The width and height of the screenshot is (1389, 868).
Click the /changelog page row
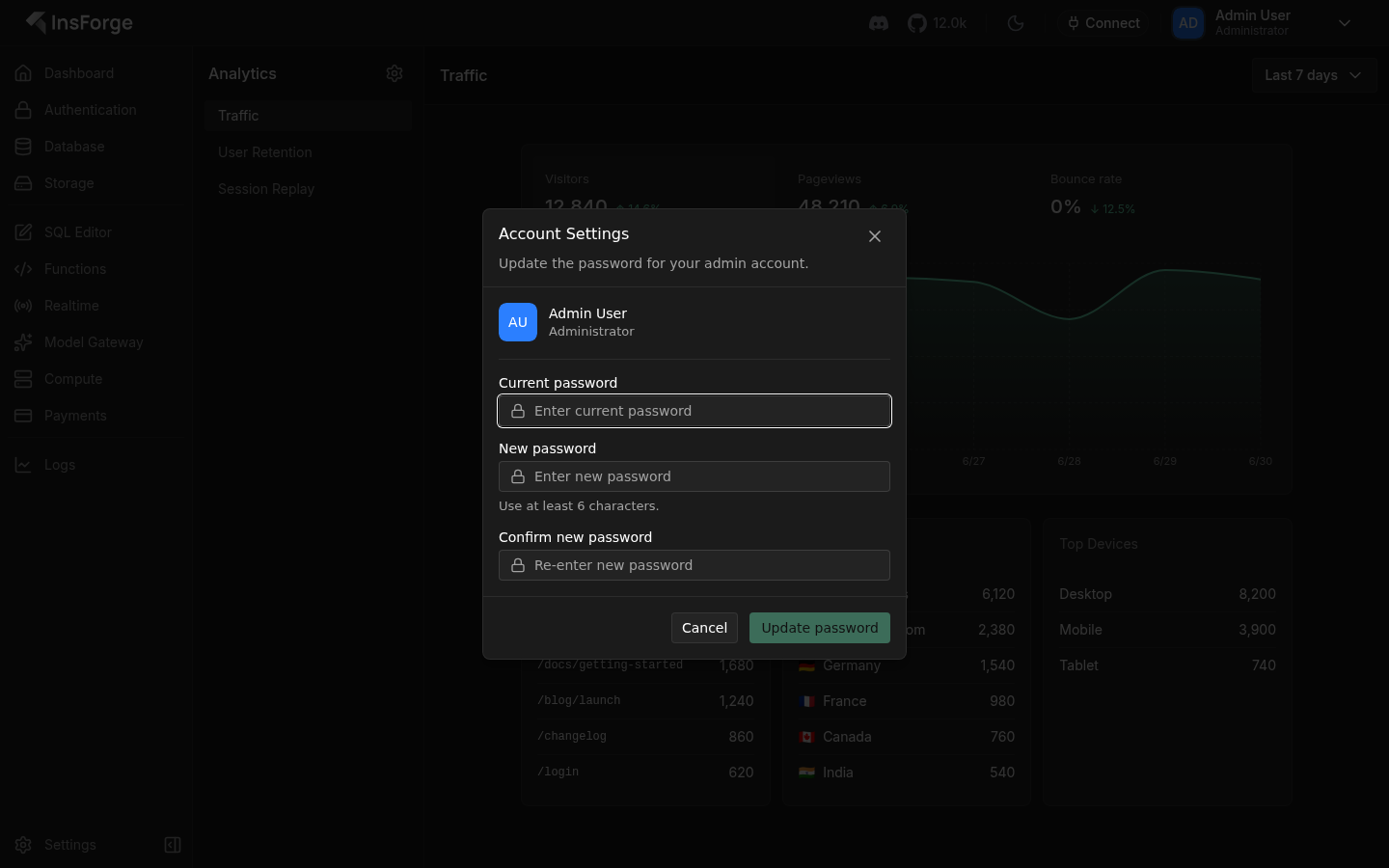645,737
